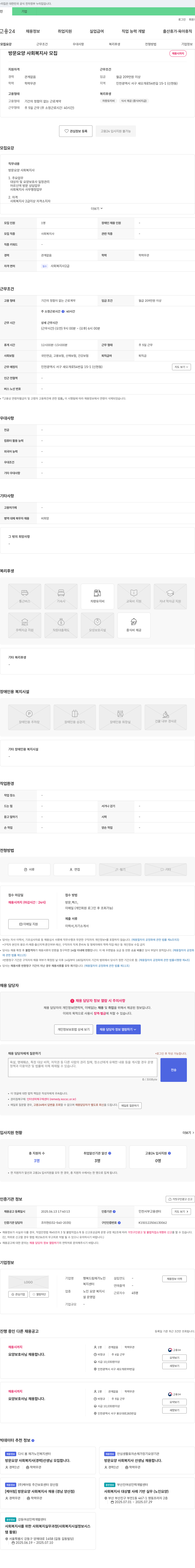
Task: Click the 장애인용 주차장 icon tile
Action: [x=29, y=717]
